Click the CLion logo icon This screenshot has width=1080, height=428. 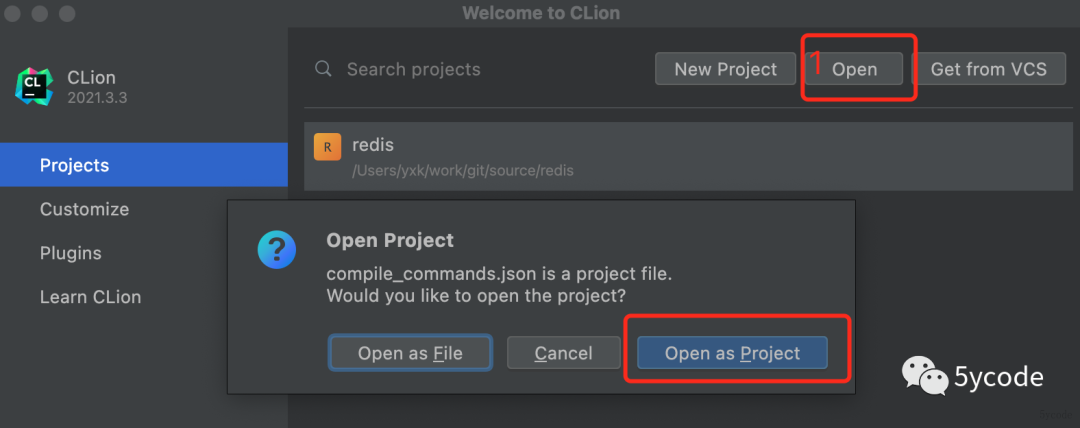tap(34, 86)
